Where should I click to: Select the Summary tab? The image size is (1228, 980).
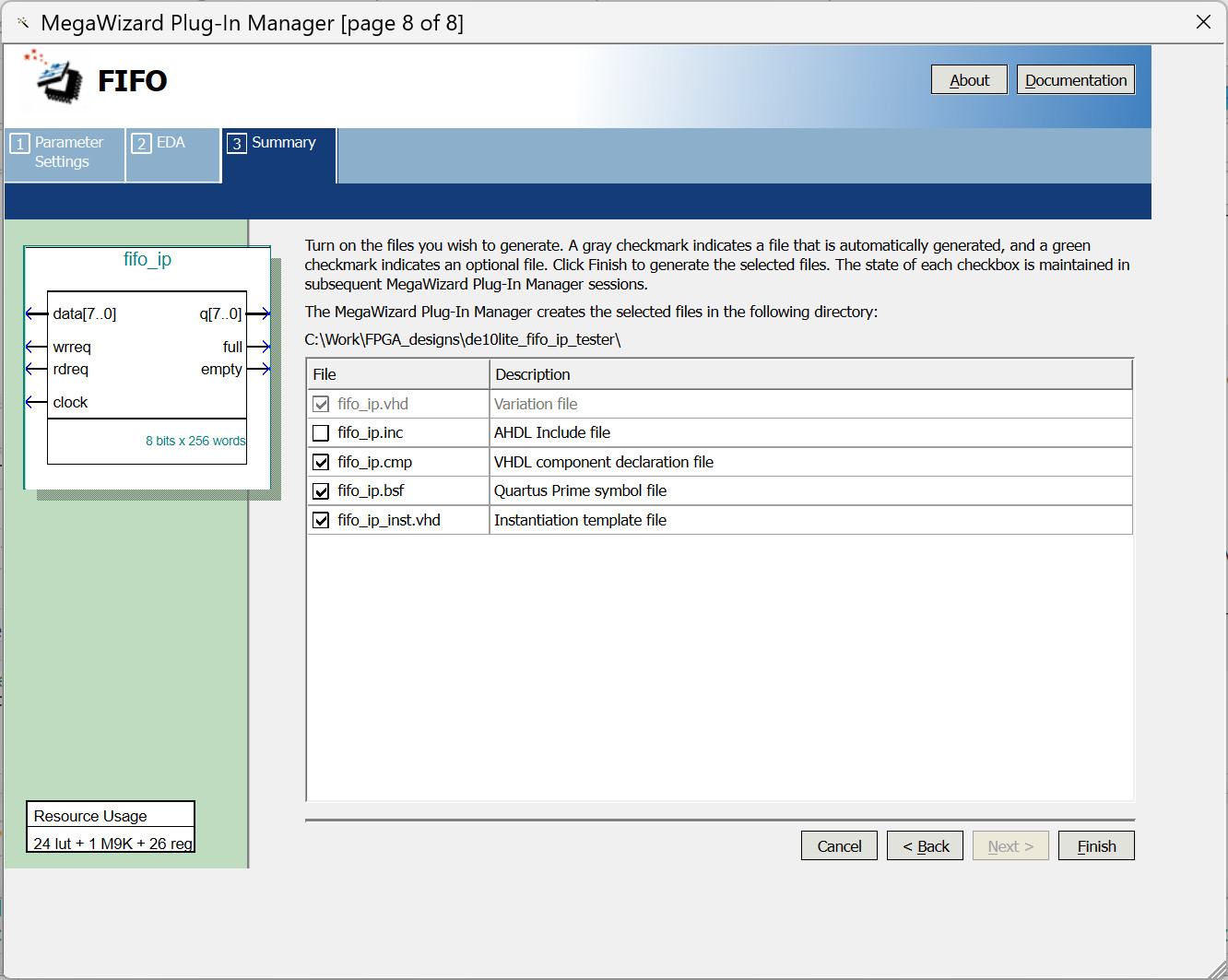pos(283,143)
